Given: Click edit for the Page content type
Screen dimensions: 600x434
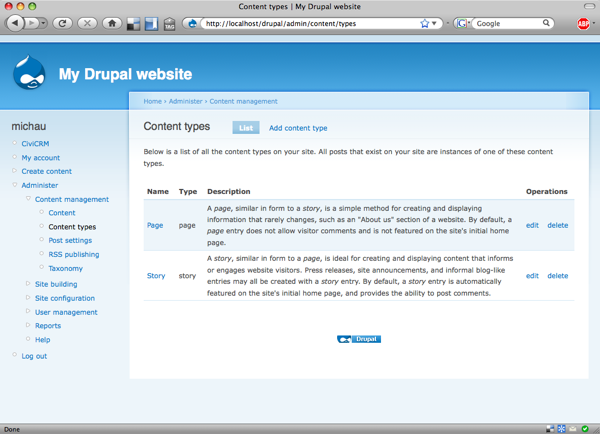Looking at the screenshot, I should (x=532, y=225).
